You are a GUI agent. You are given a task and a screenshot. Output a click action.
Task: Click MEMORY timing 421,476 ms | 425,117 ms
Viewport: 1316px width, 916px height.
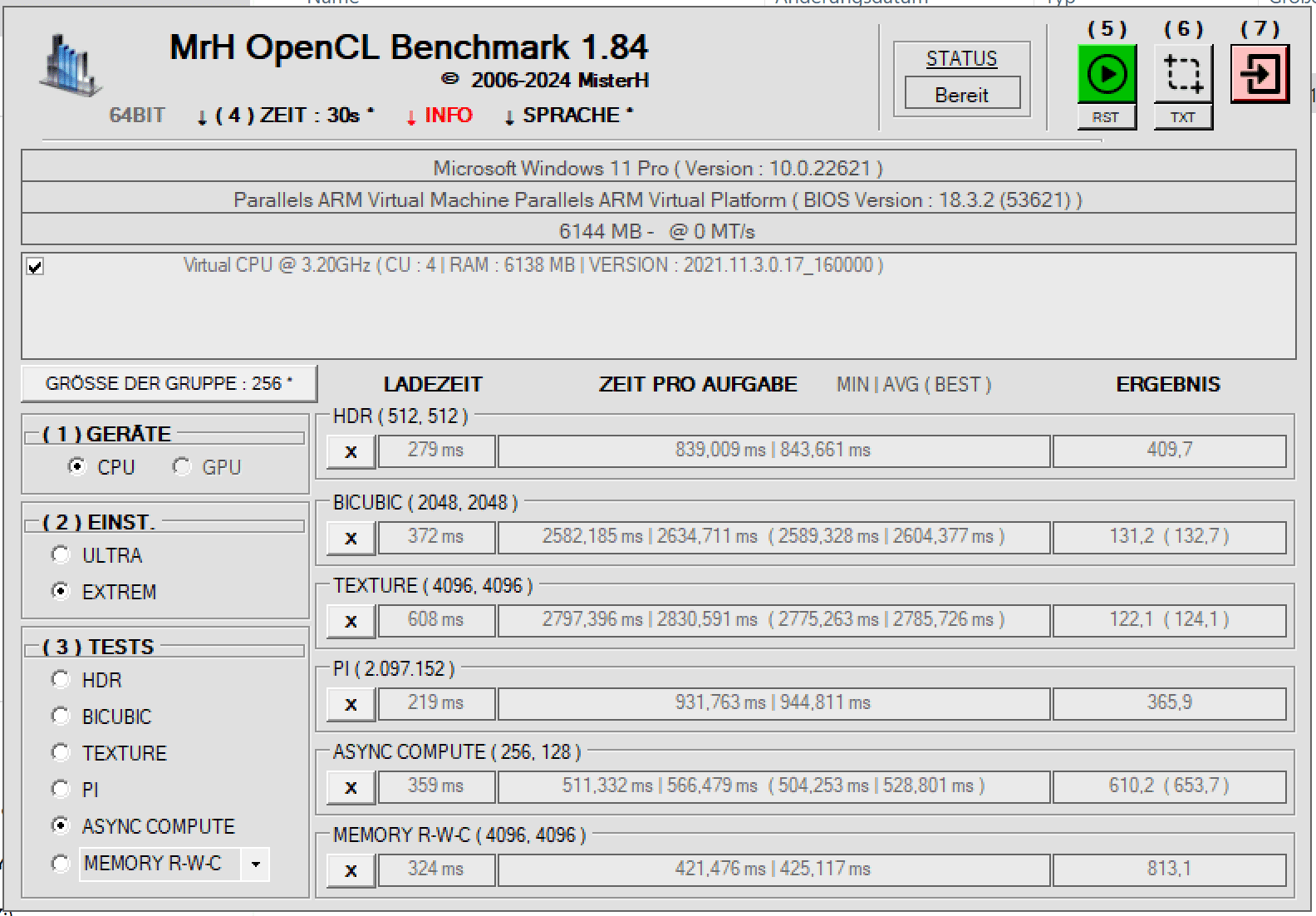[x=773, y=869]
